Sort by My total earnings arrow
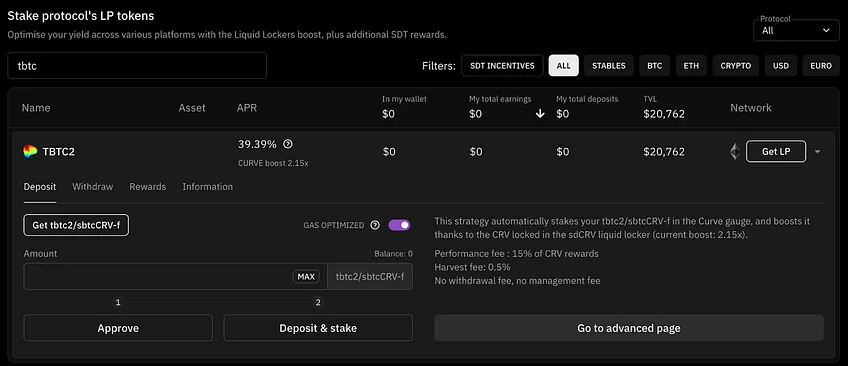Image resolution: width=848 pixels, height=366 pixels. click(540, 114)
